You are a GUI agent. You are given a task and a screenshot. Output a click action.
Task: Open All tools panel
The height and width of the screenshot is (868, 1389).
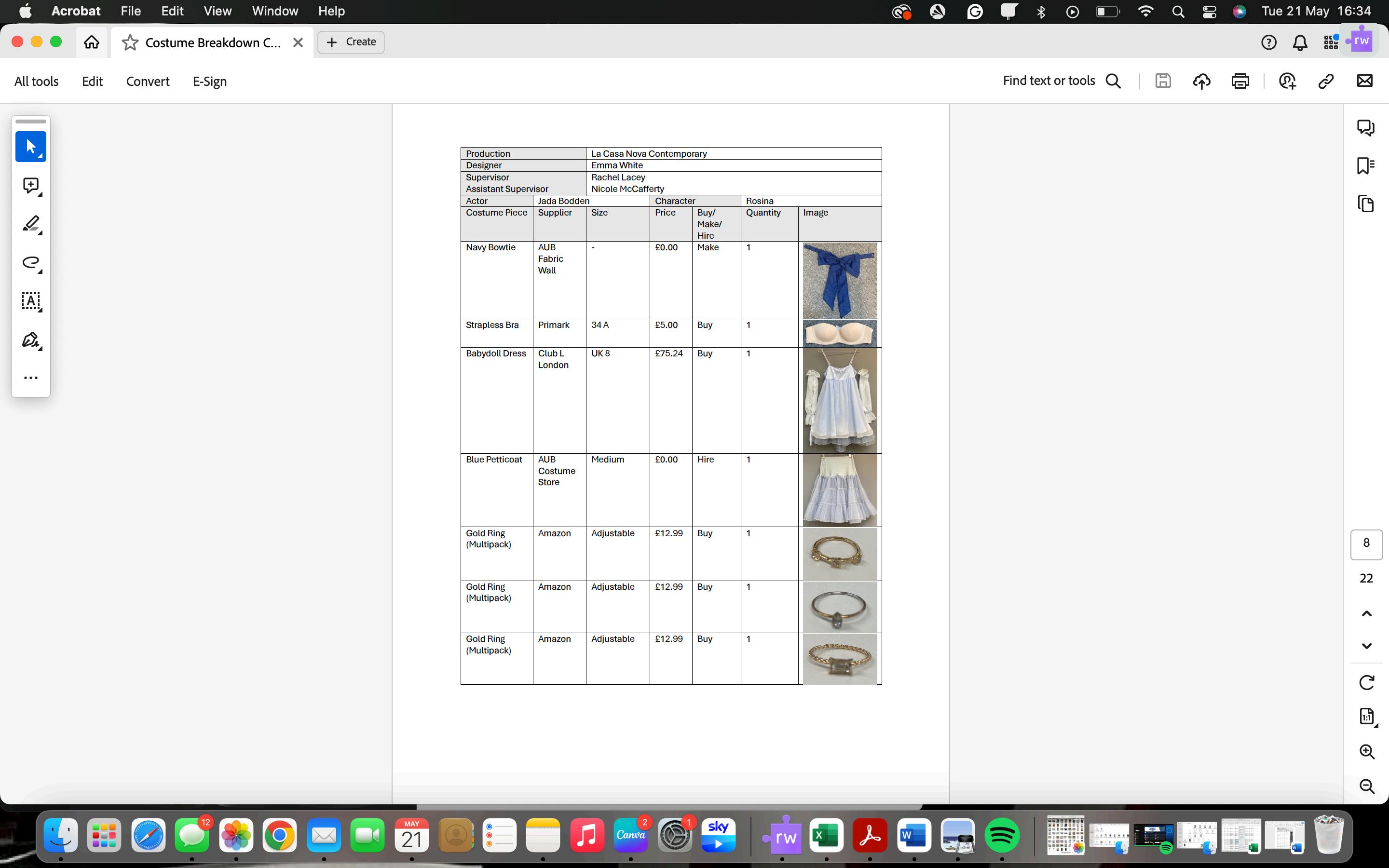click(36, 81)
